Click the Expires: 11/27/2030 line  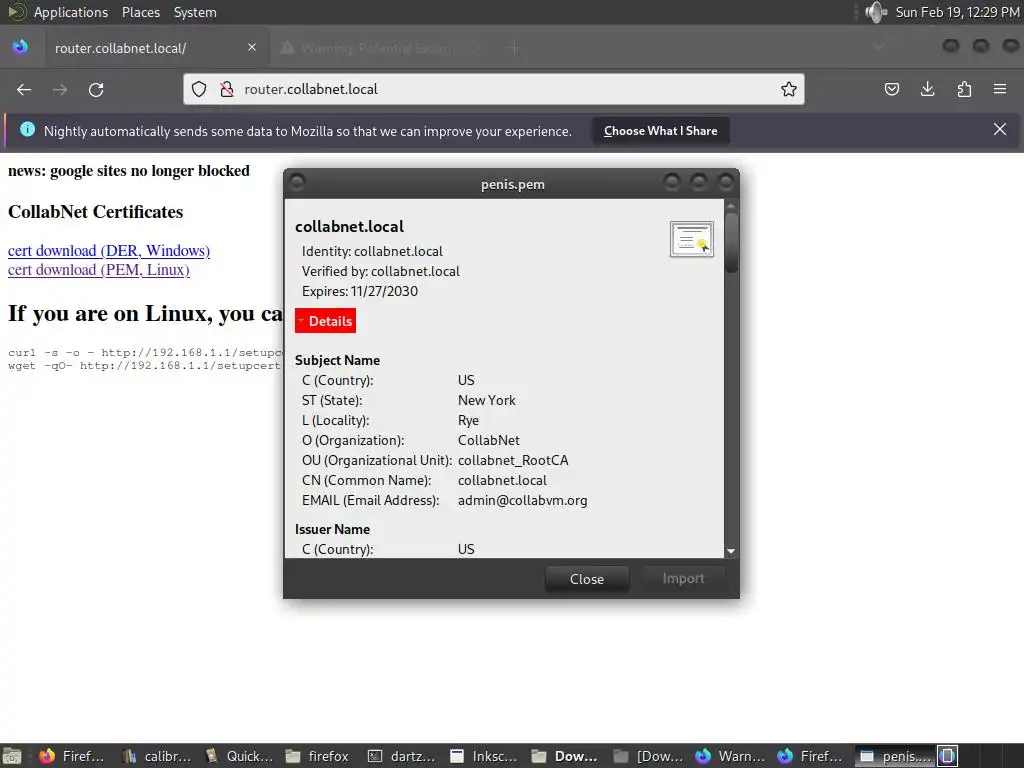coord(360,291)
